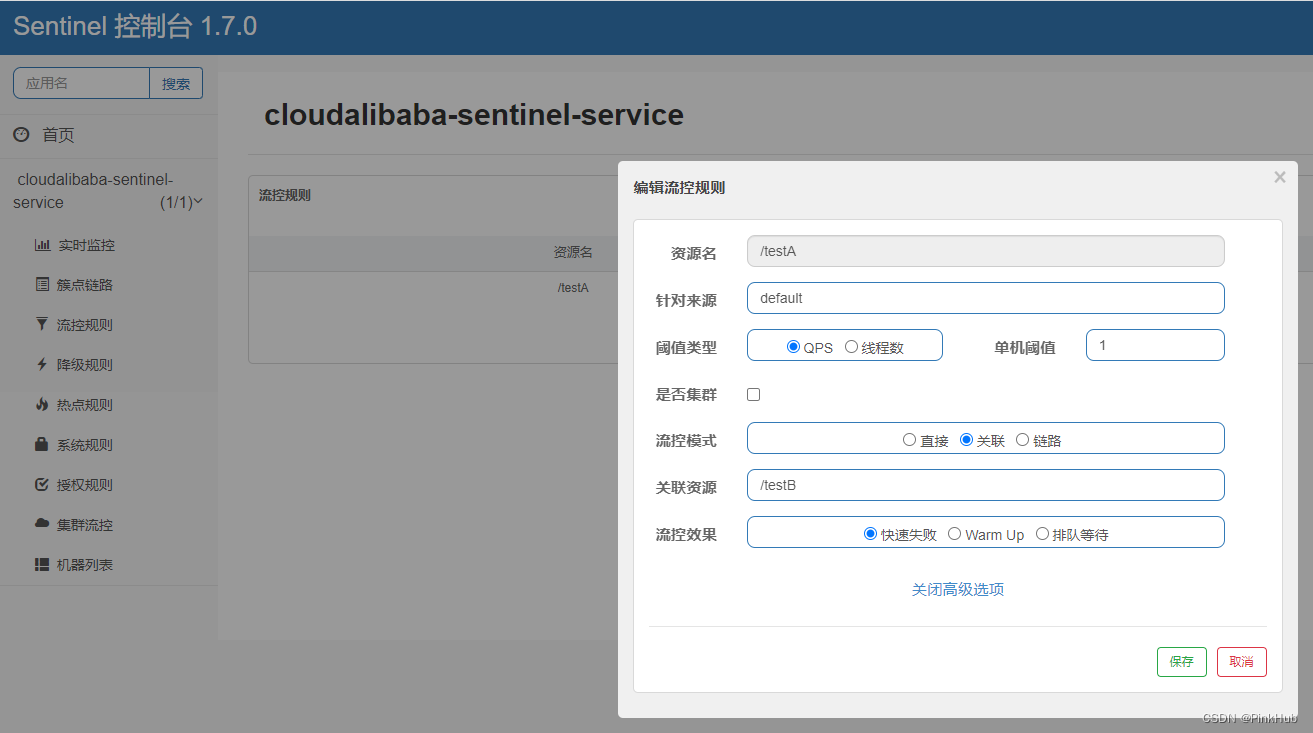
Task: Choose 直接 flow control mode
Action: pos(909,439)
